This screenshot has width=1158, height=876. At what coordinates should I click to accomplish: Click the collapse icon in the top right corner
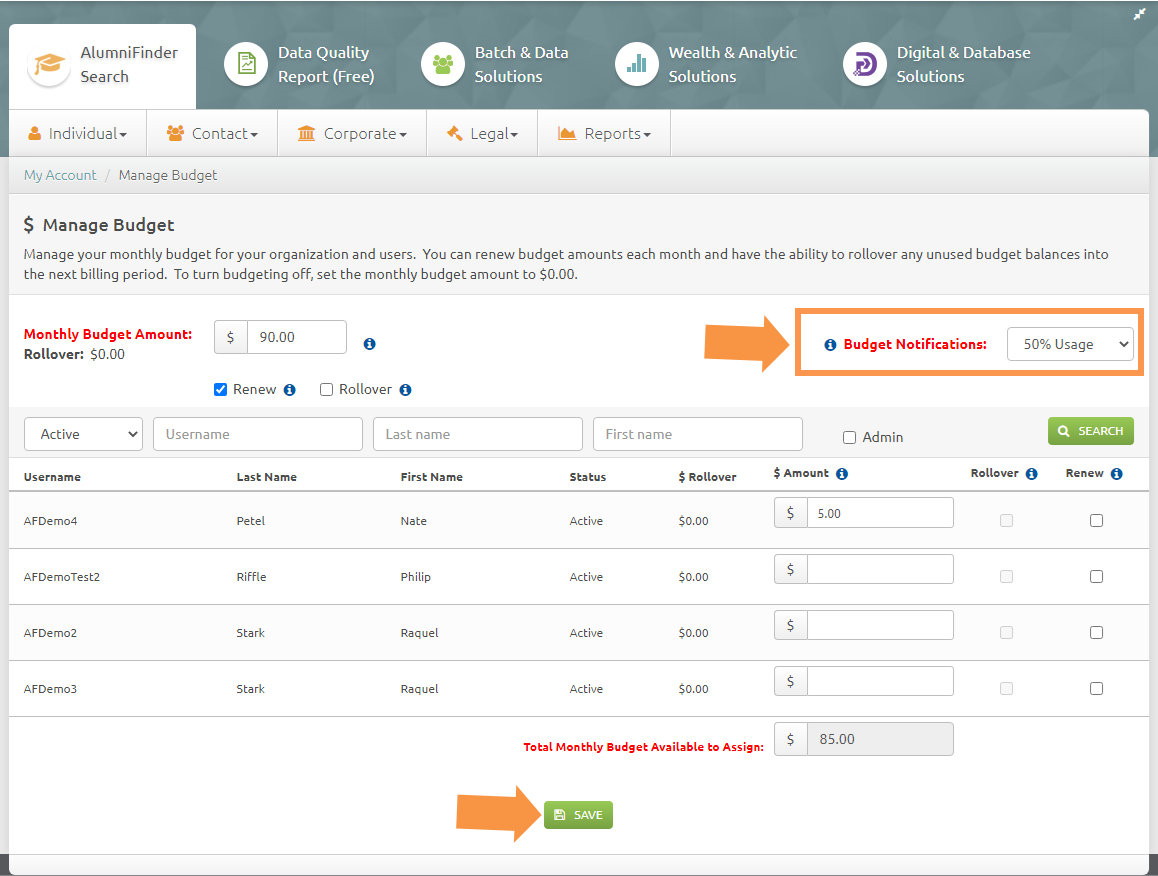(1139, 14)
